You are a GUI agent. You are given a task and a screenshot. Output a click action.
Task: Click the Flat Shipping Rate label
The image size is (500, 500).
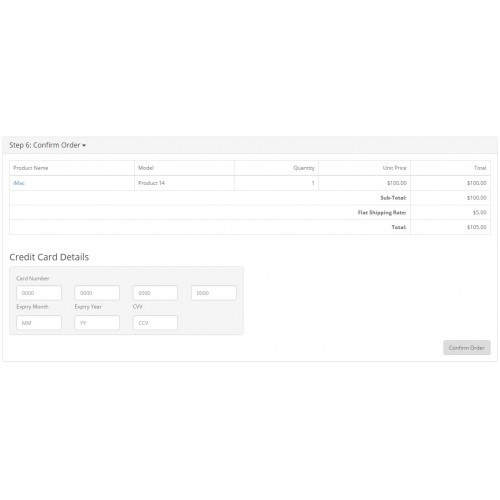tap(382, 213)
